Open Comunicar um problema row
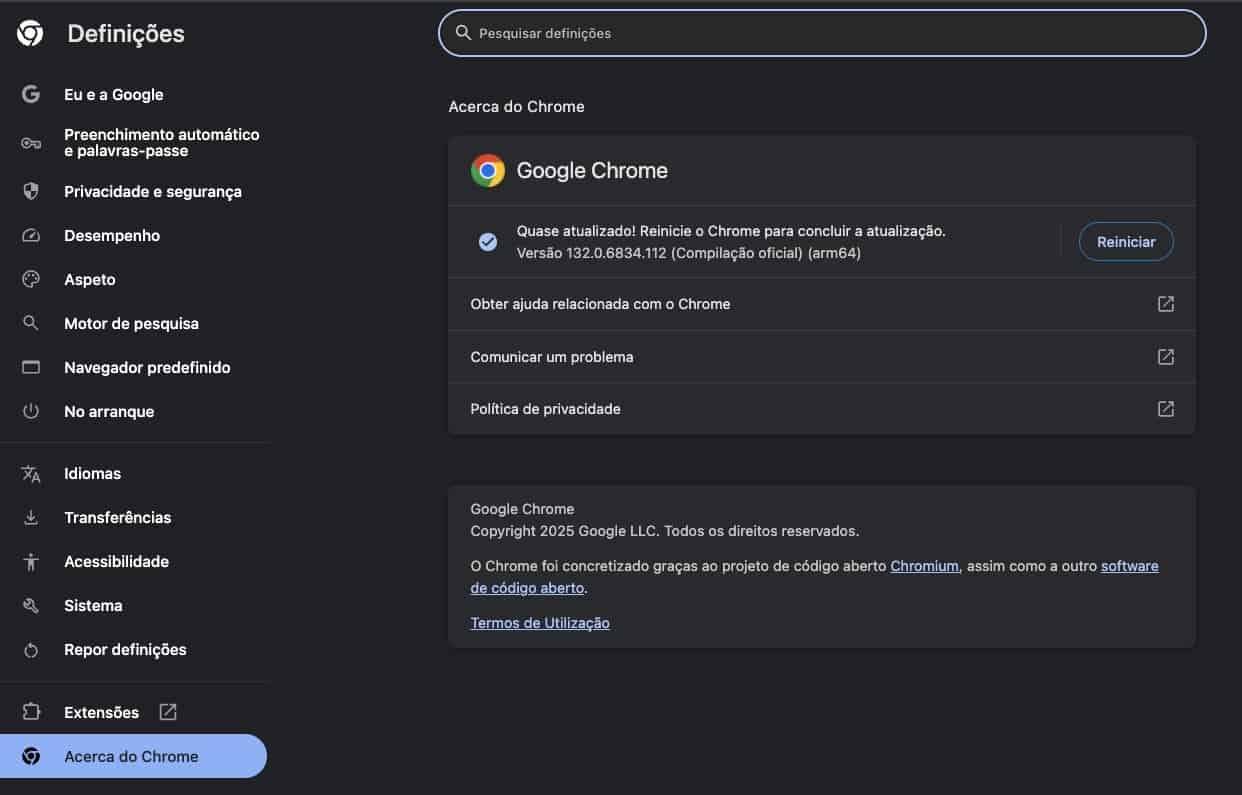Screen dimensions: 1242x795 coord(821,357)
